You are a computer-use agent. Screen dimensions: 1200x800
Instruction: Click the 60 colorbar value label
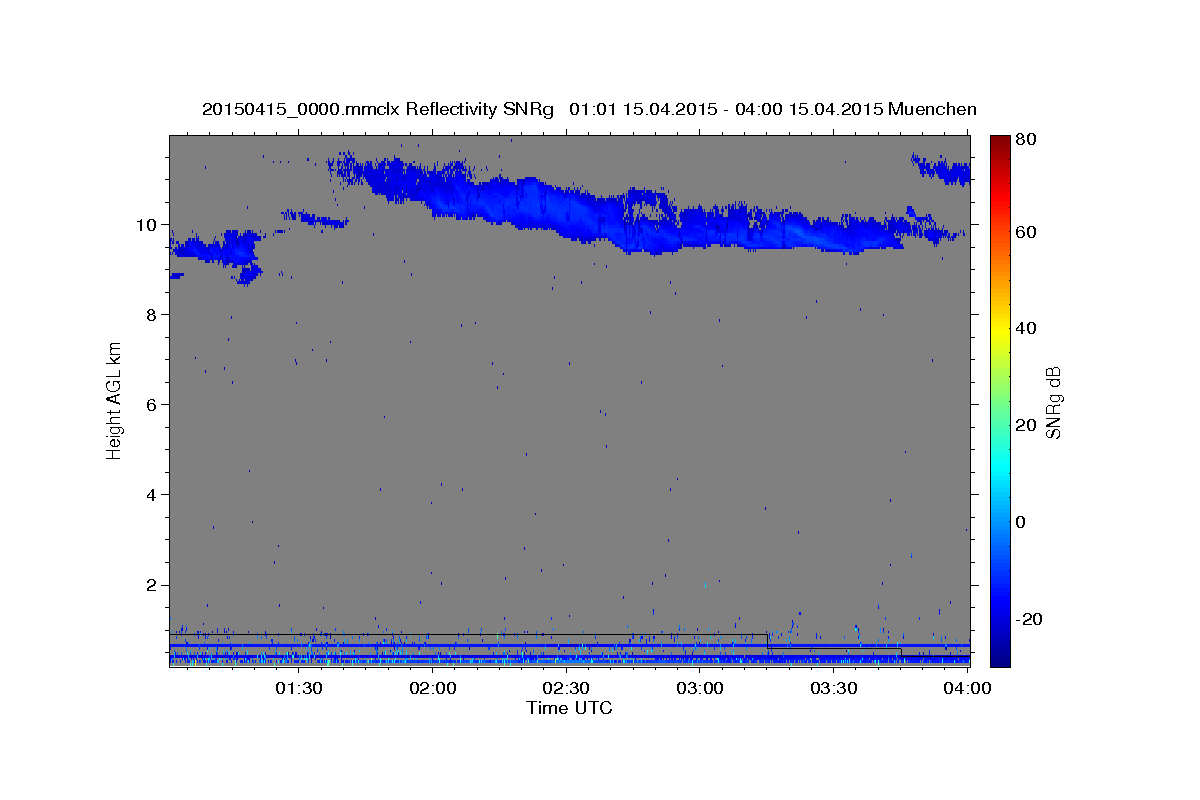(1026, 232)
